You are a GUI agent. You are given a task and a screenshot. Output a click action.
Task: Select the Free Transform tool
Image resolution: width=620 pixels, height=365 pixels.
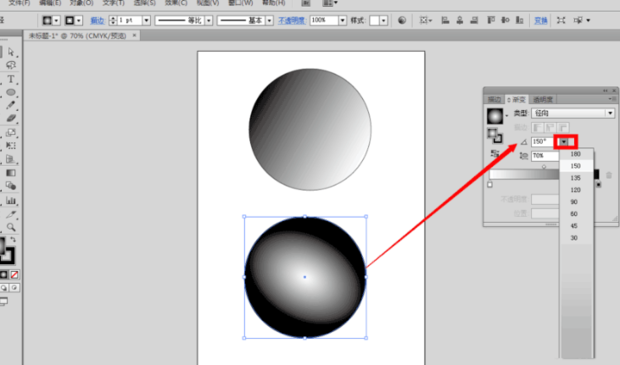click(x=11, y=146)
